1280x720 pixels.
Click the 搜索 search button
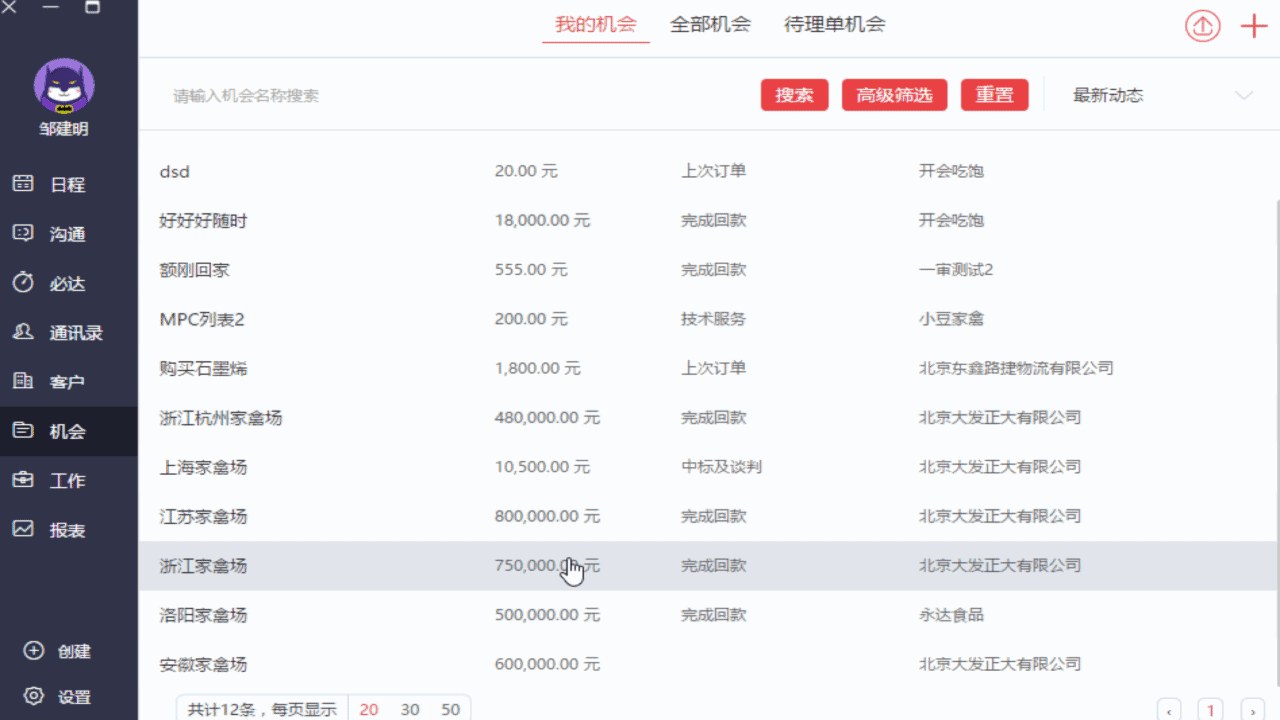794,95
